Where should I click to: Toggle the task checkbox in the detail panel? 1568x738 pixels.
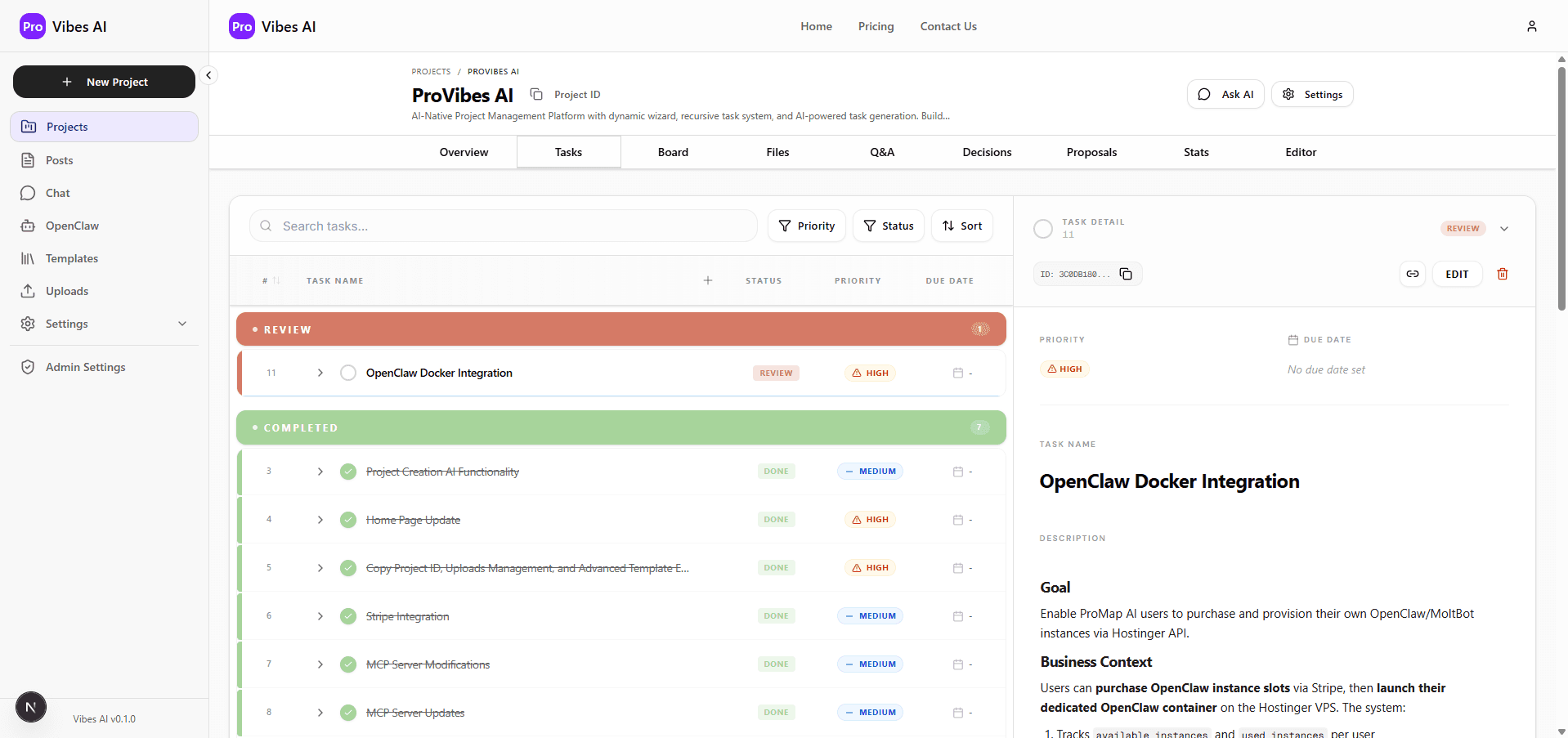1043,229
